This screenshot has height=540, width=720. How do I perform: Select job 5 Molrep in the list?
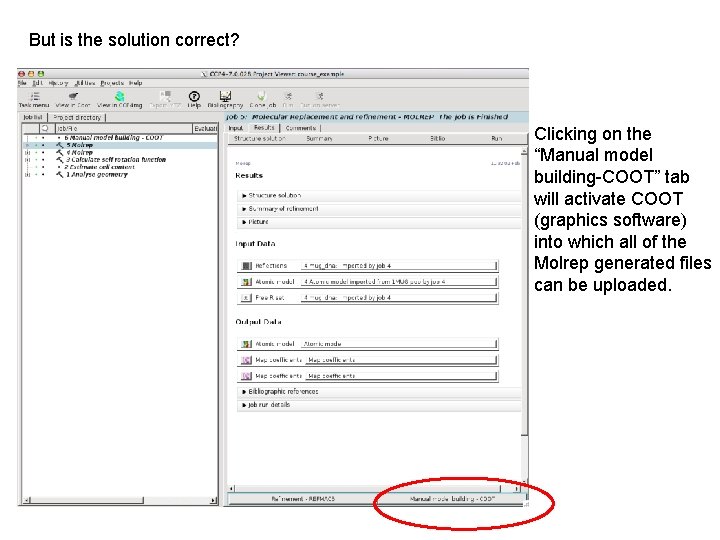point(79,145)
